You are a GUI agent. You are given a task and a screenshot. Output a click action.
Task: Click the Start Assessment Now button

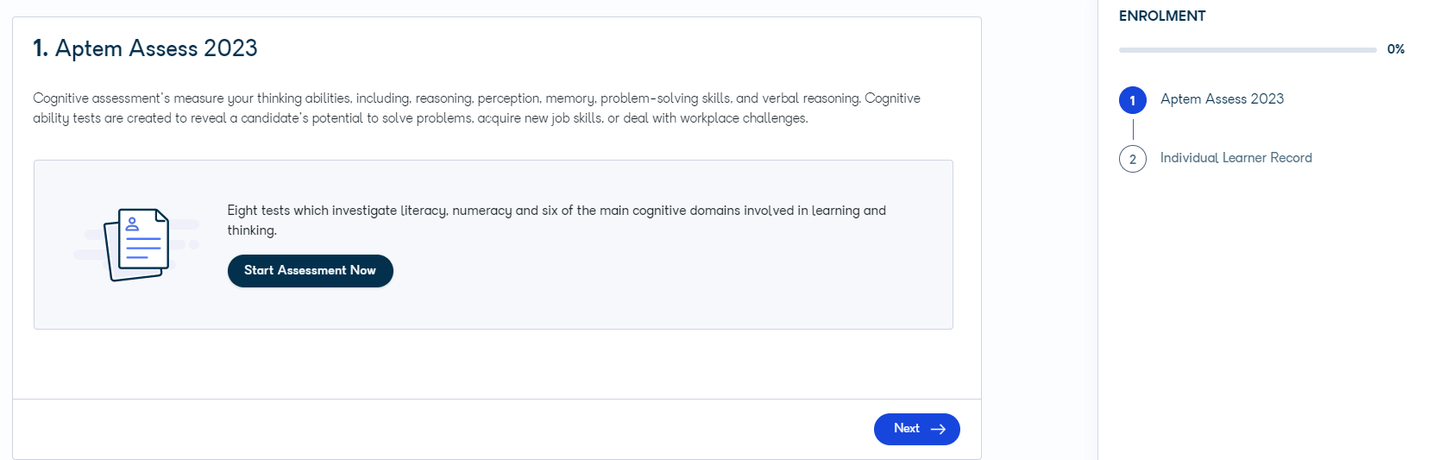(x=310, y=270)
